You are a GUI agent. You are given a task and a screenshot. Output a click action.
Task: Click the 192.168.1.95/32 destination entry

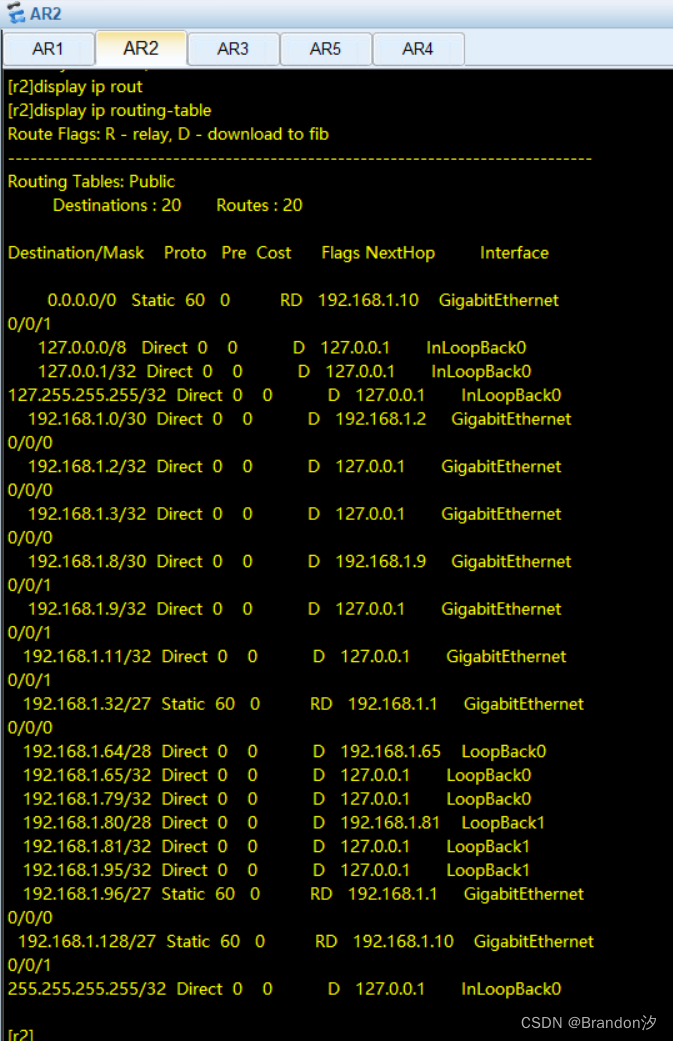point(87,870)
